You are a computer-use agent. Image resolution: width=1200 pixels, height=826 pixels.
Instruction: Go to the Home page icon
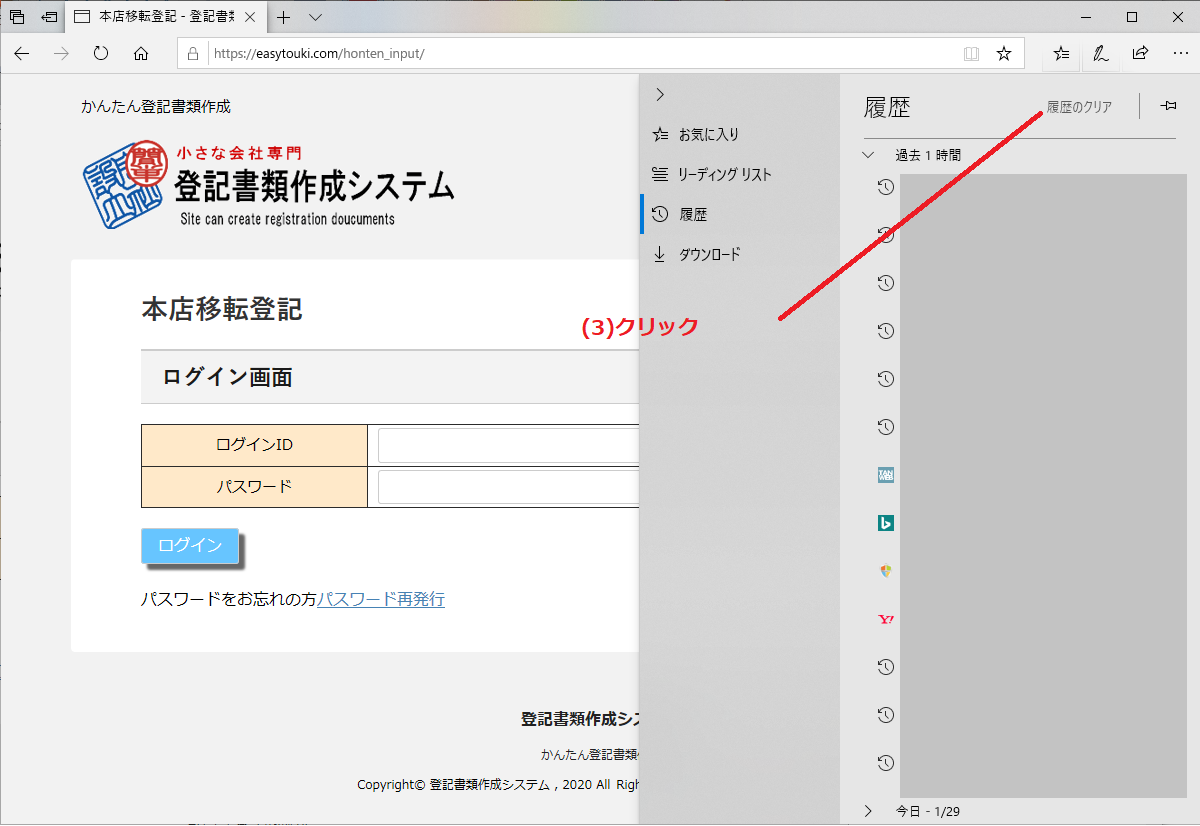[x=141, y=53]
